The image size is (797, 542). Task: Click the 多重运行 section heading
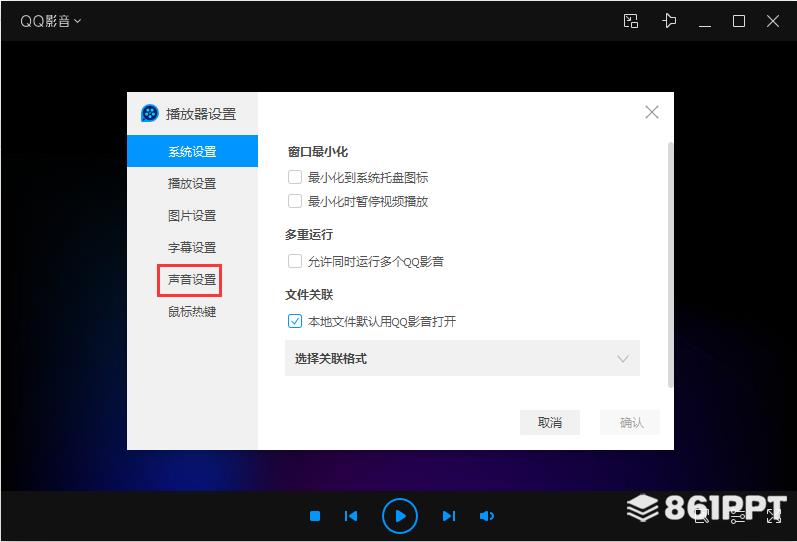(x=309, y=234)
